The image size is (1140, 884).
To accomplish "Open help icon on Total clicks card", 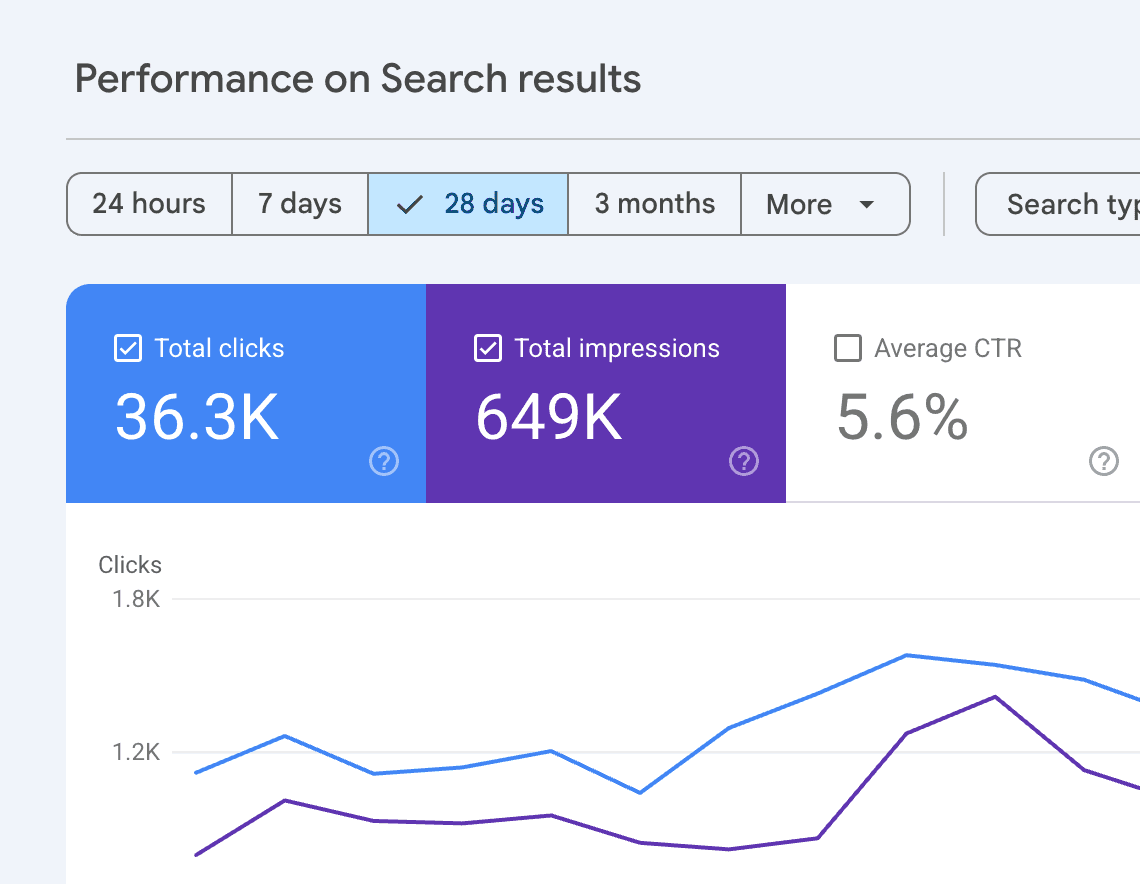I will click(x=384, y=461).
